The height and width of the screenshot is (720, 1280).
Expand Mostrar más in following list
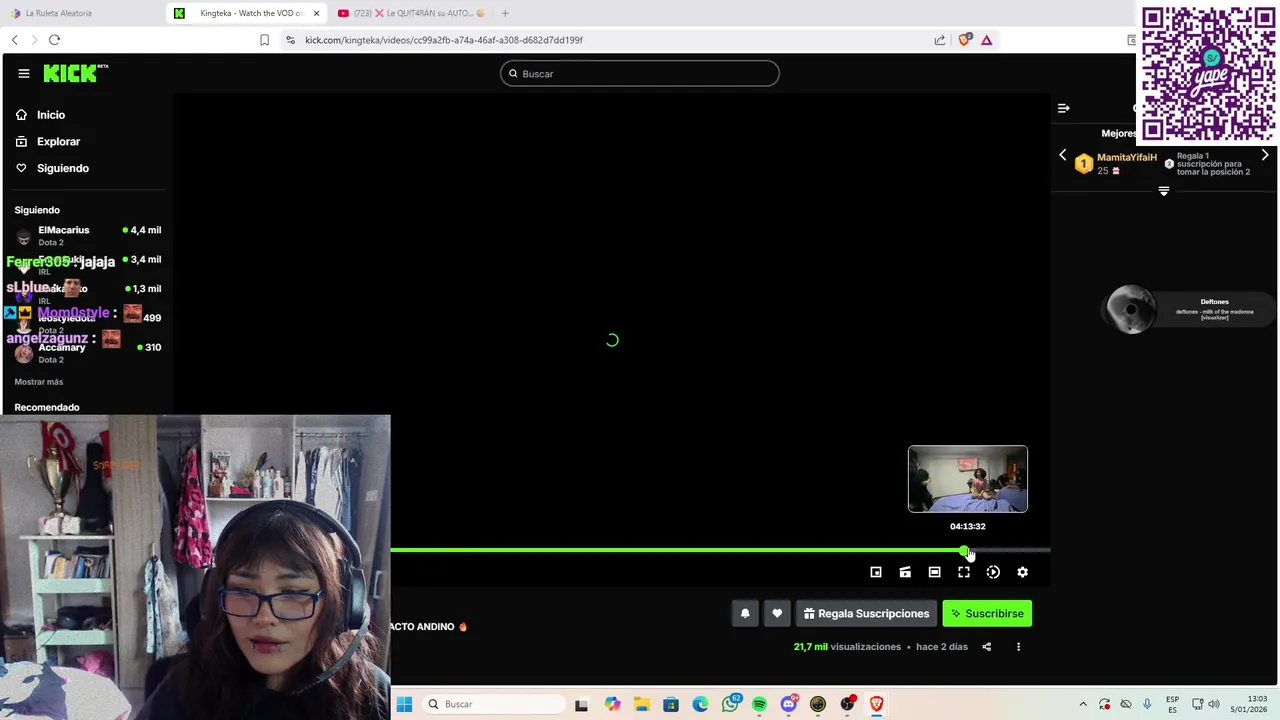click(x=39, y=382)
